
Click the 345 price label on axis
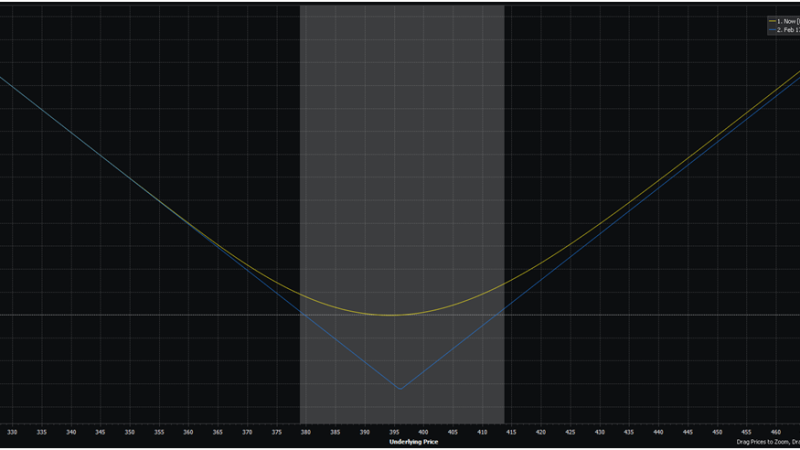[100, 432]
